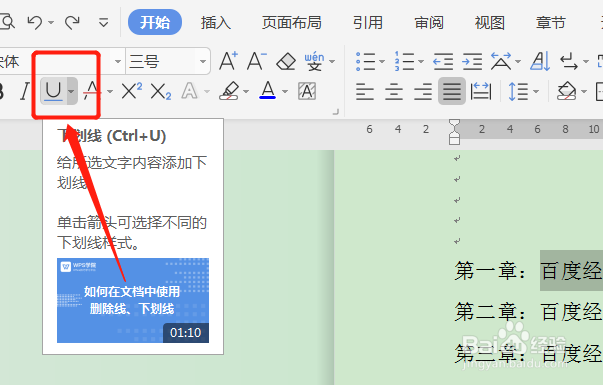Click the pinyin guide wén icon
Screen dimensions: 603x385
pyautogui.click(x=314, y=61)
